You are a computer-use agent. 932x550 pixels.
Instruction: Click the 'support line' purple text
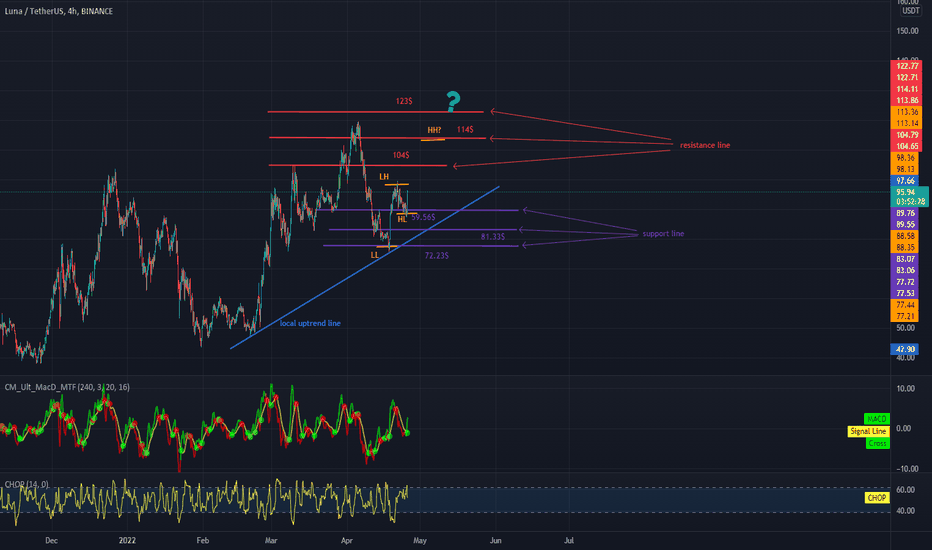click(663, 234)
